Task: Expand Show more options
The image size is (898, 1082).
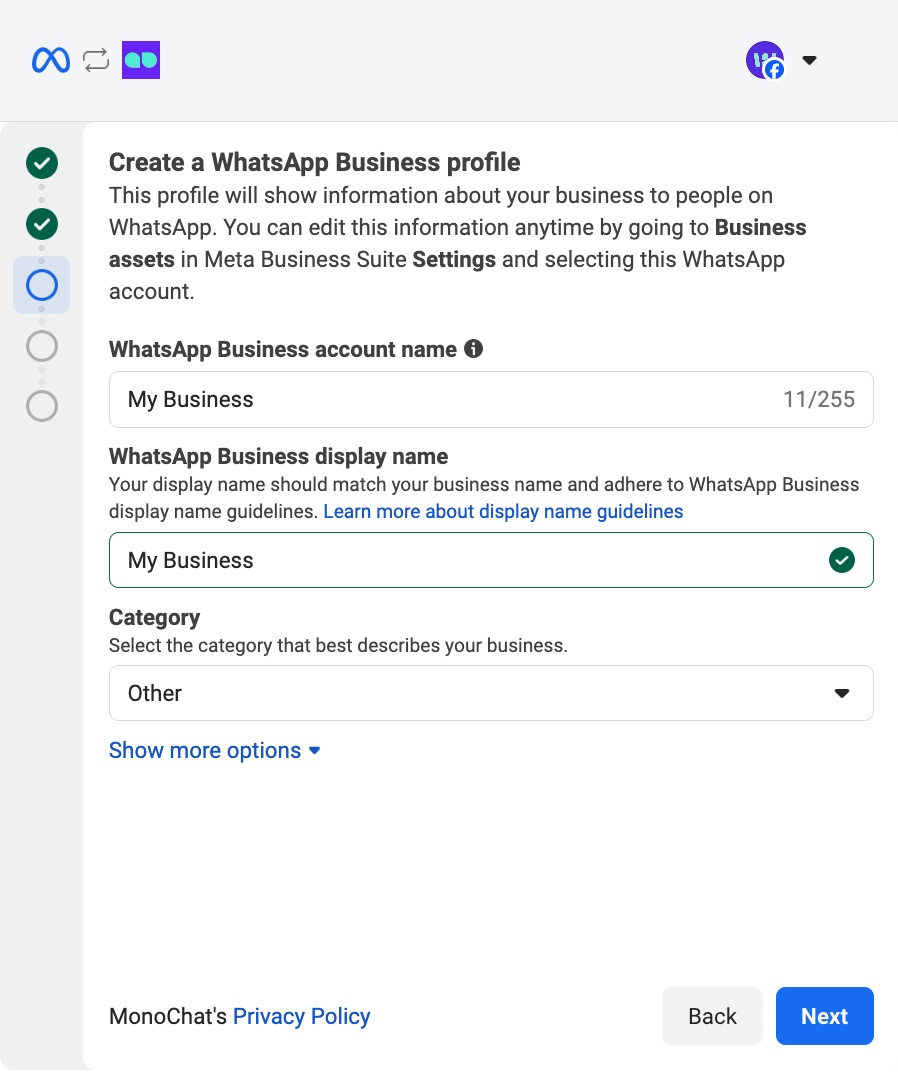Action: (x=214, y=750)
